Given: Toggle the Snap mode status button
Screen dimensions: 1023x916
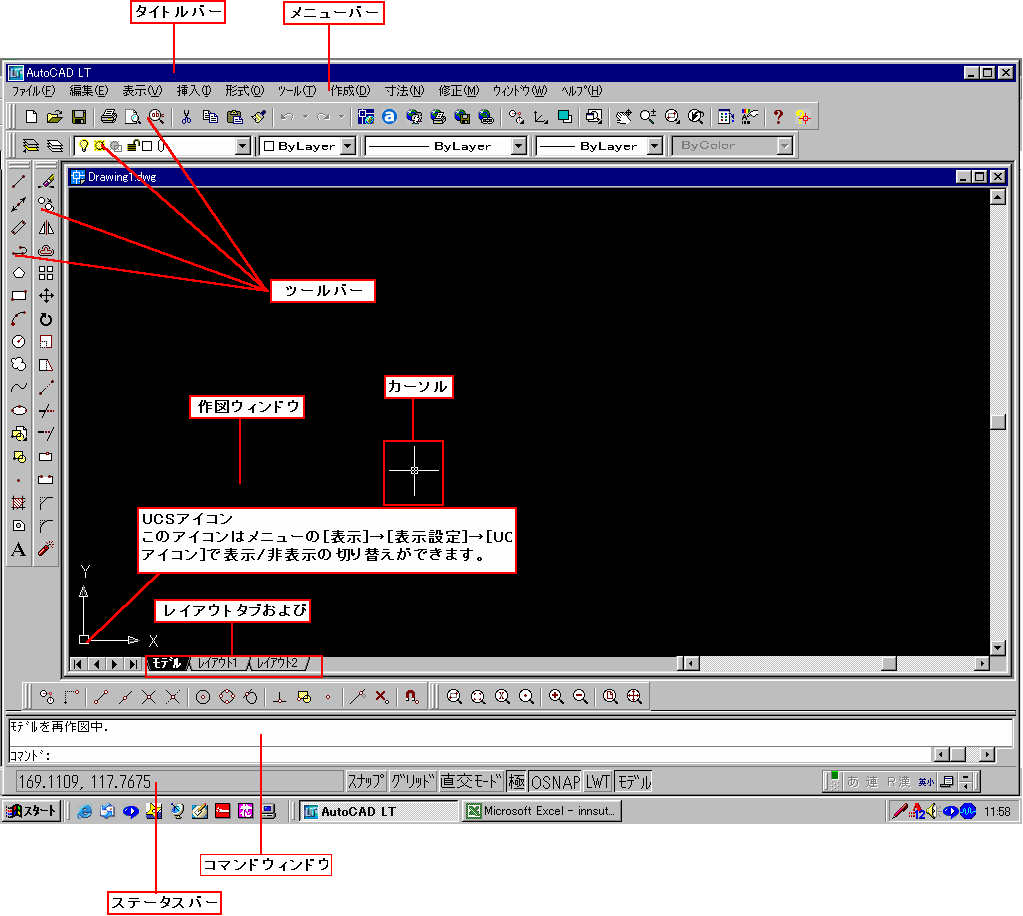Looking at the screenshot, I should 366,781.
